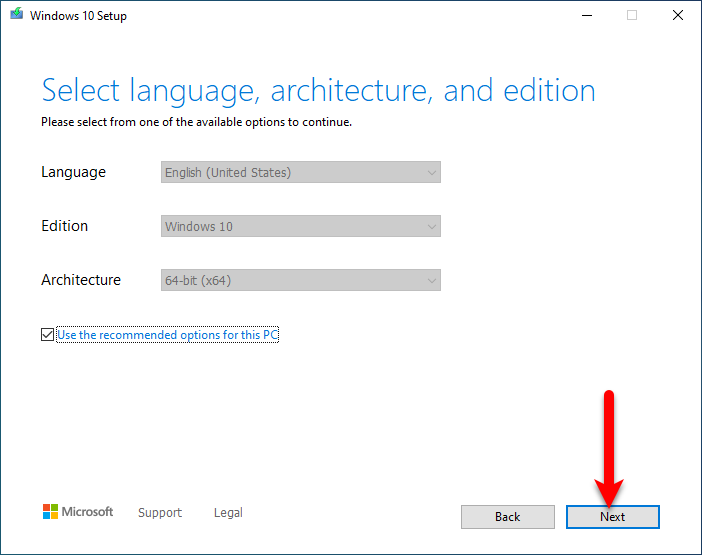This screenshot has height=555, width=702.
Task: Uncheck 'Use the recommended options for this PC'
Action: click(47, 334)
